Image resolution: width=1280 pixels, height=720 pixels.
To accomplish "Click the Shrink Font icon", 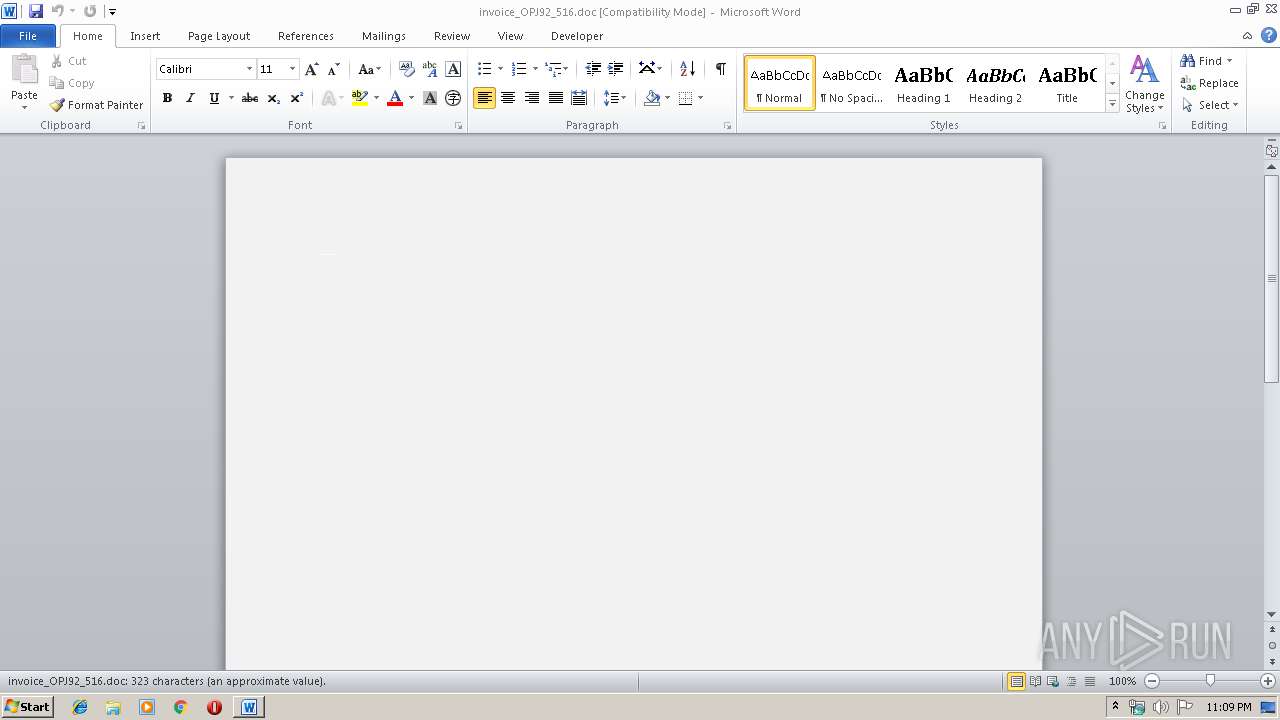I will coord(334,69).
